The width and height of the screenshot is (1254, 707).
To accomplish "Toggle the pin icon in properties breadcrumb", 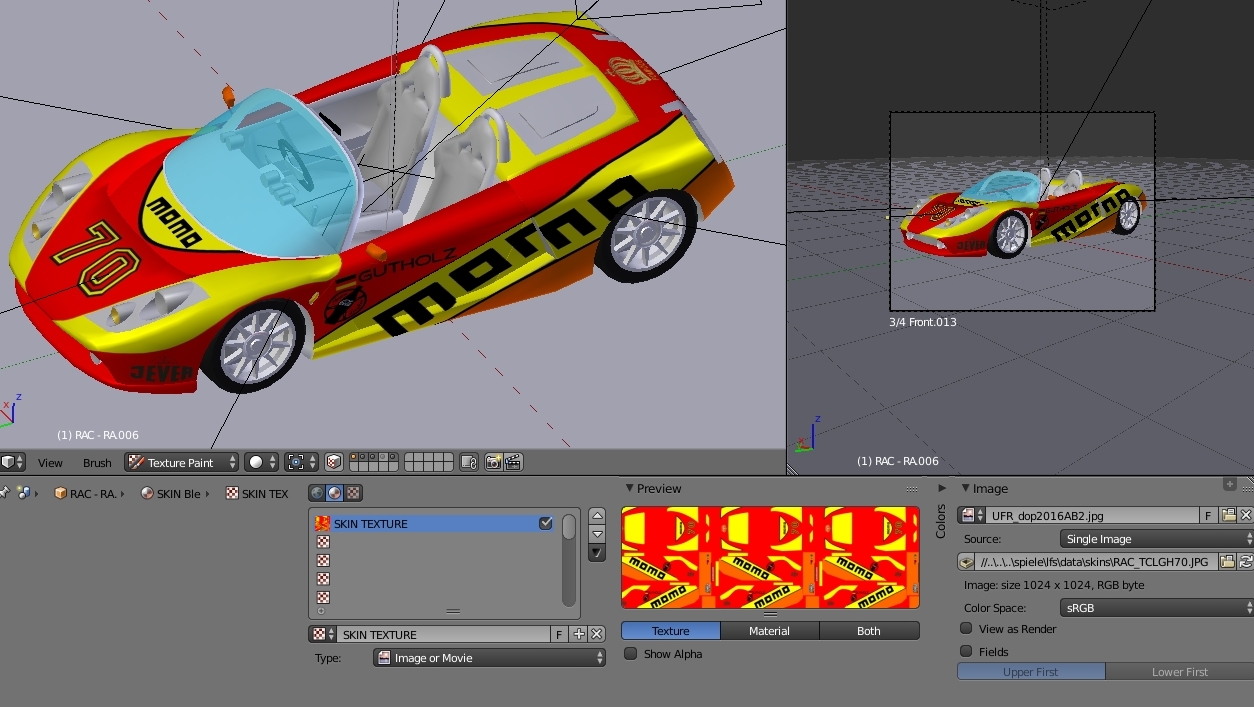I will (x=4, y=492).
